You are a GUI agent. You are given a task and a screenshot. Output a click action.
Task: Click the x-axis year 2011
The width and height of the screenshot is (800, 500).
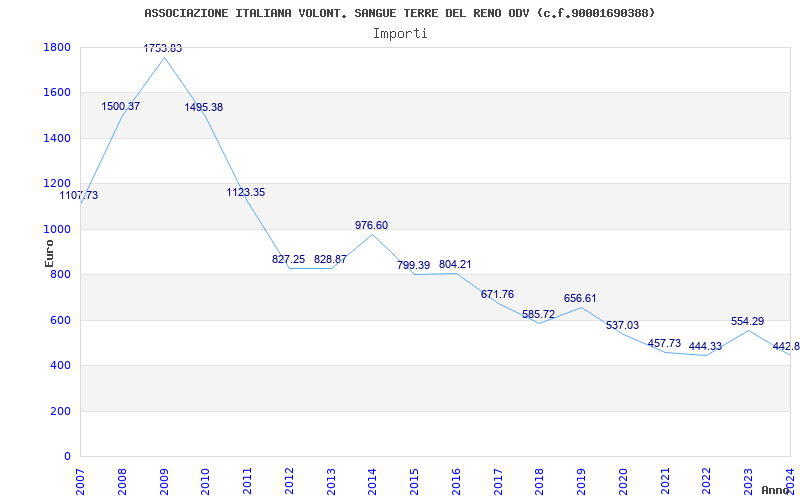point(247,482)
